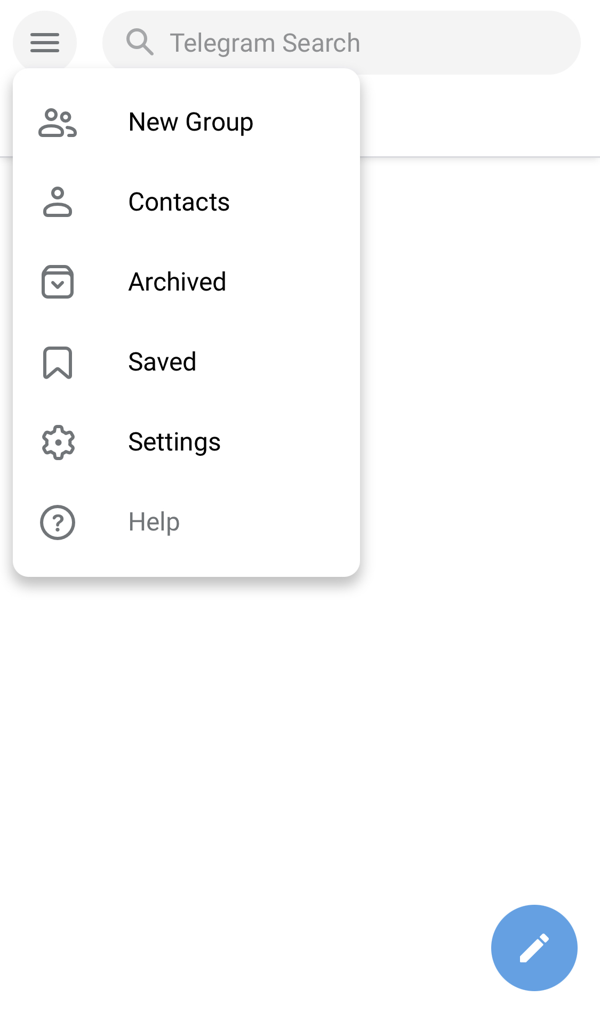
Task: Click the Contacts person icon
Action: click(x=57, y=202)
